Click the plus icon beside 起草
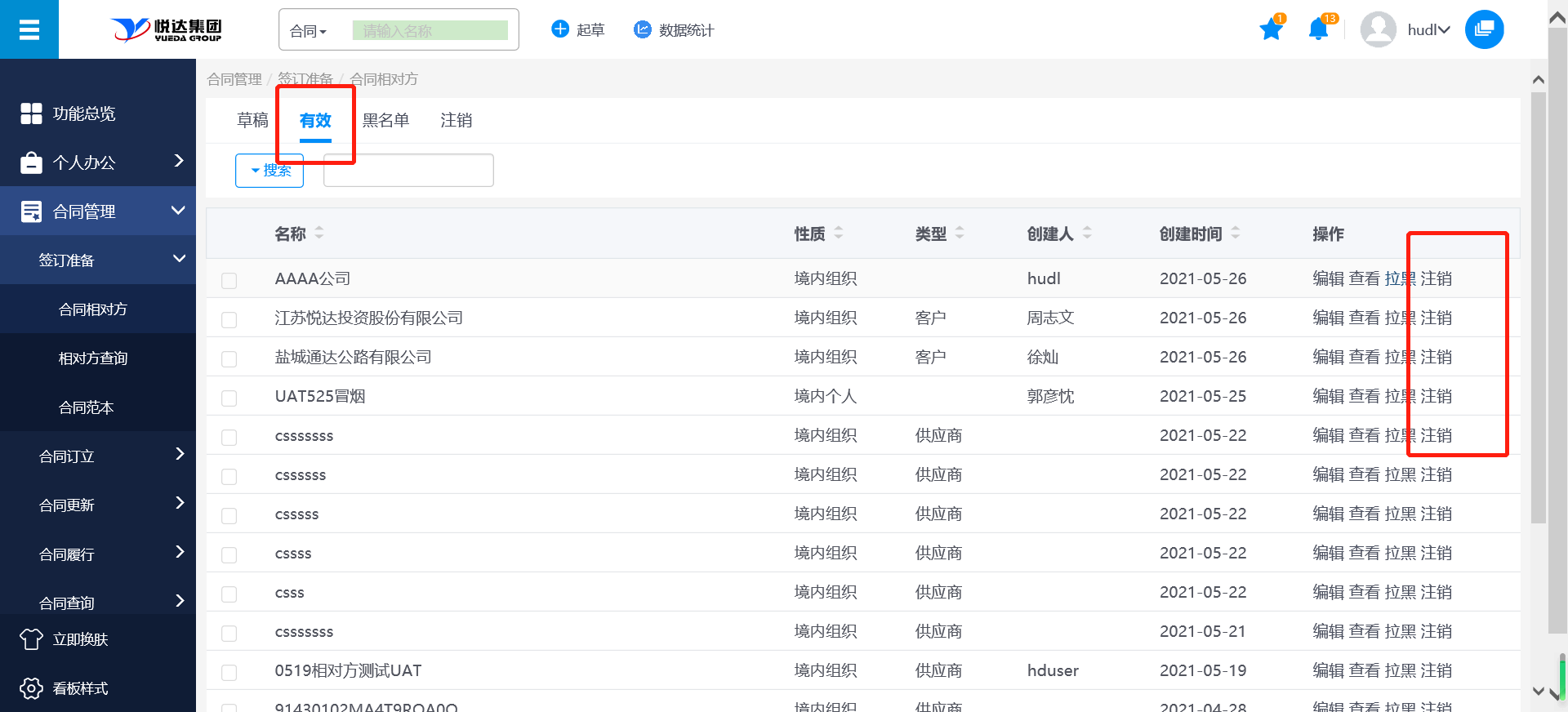Image resolution: width=1568 pixels, height=712 pixels. point(560,29)
